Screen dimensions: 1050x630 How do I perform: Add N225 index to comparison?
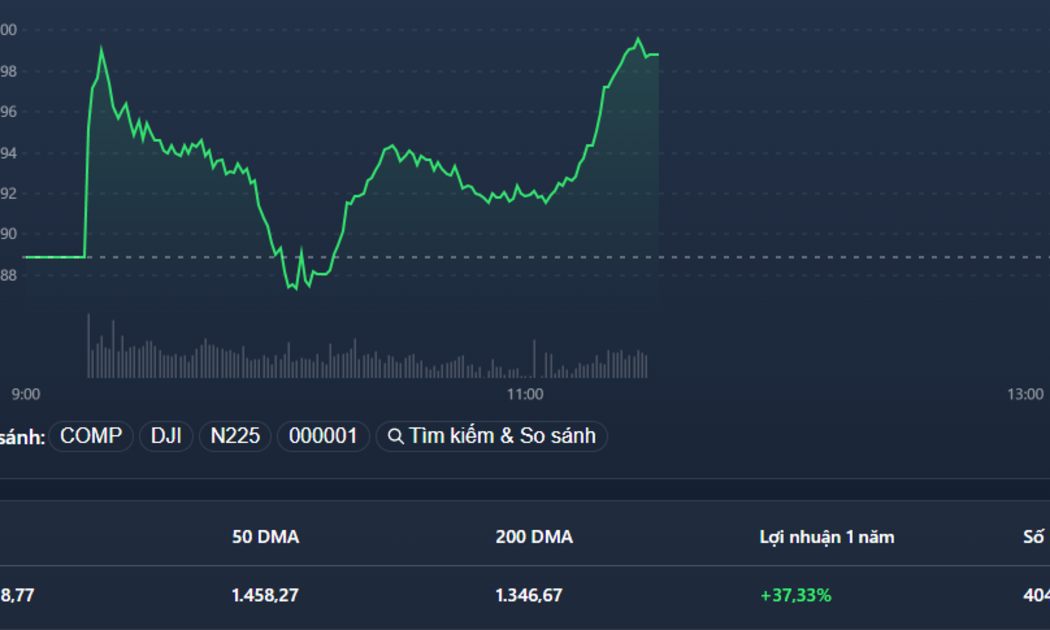click(x=235, y=437)
